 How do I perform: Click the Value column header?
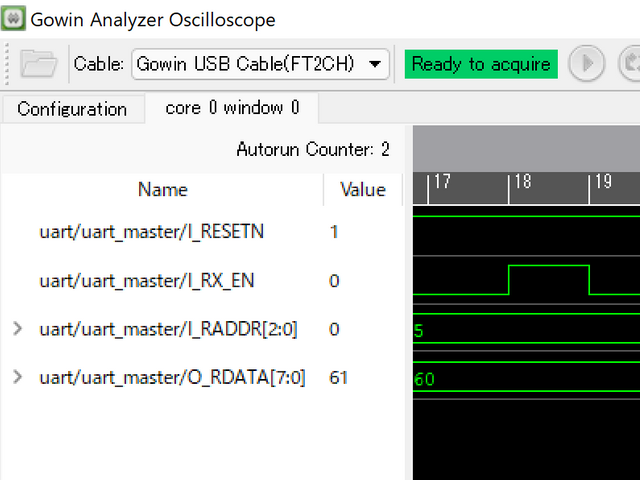pos(363,189)
